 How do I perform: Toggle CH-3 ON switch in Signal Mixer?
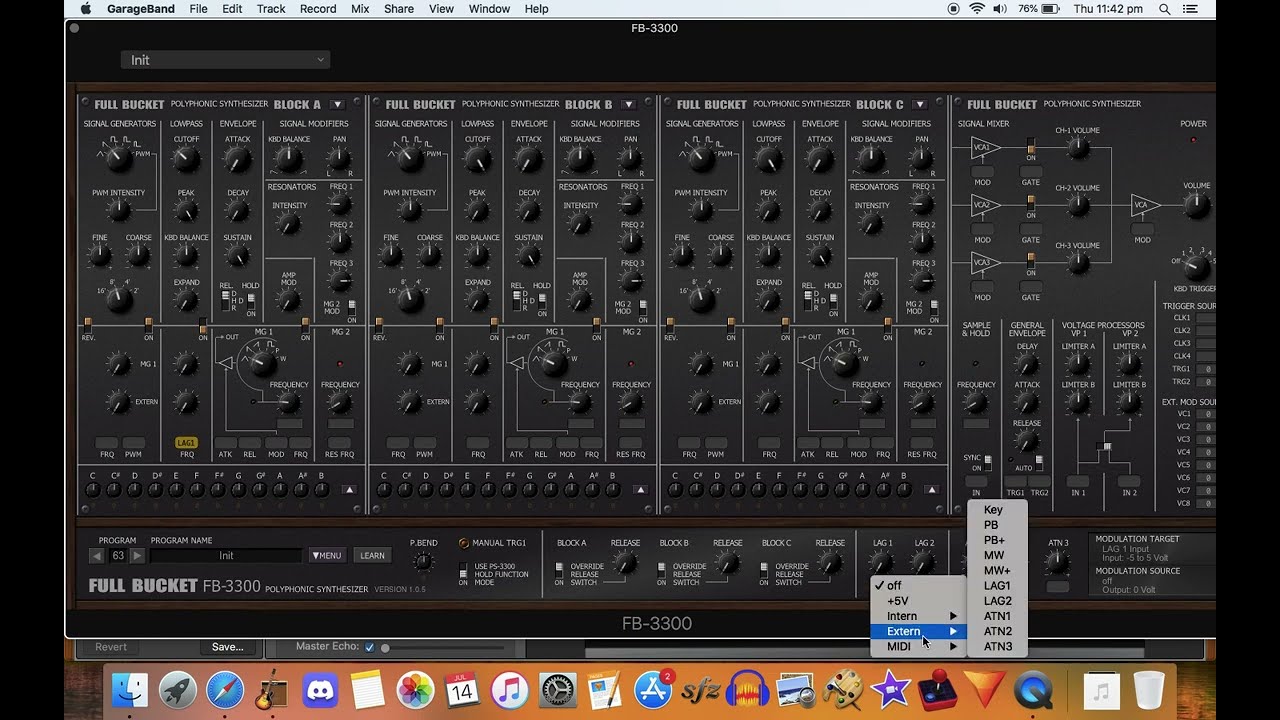[1031, 262]
